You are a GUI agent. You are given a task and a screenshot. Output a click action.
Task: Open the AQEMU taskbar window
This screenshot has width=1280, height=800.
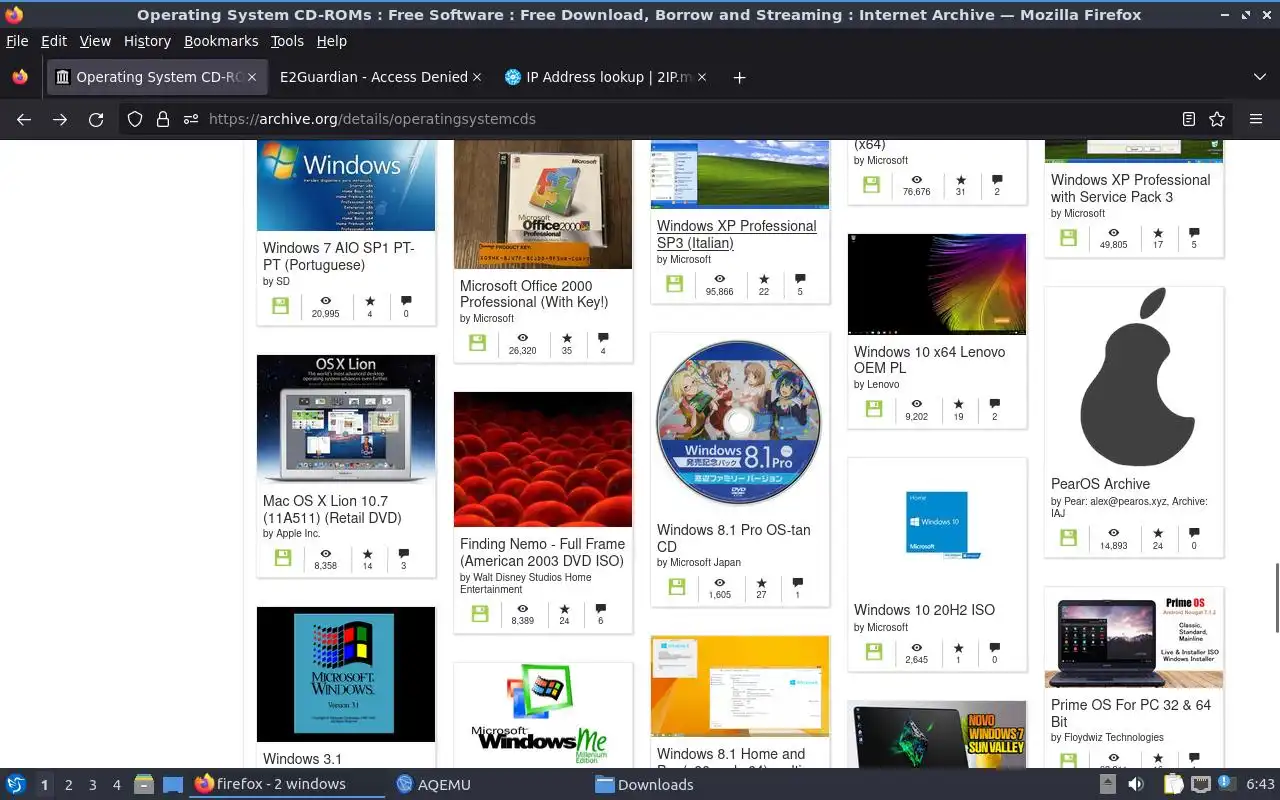point(433,785)
